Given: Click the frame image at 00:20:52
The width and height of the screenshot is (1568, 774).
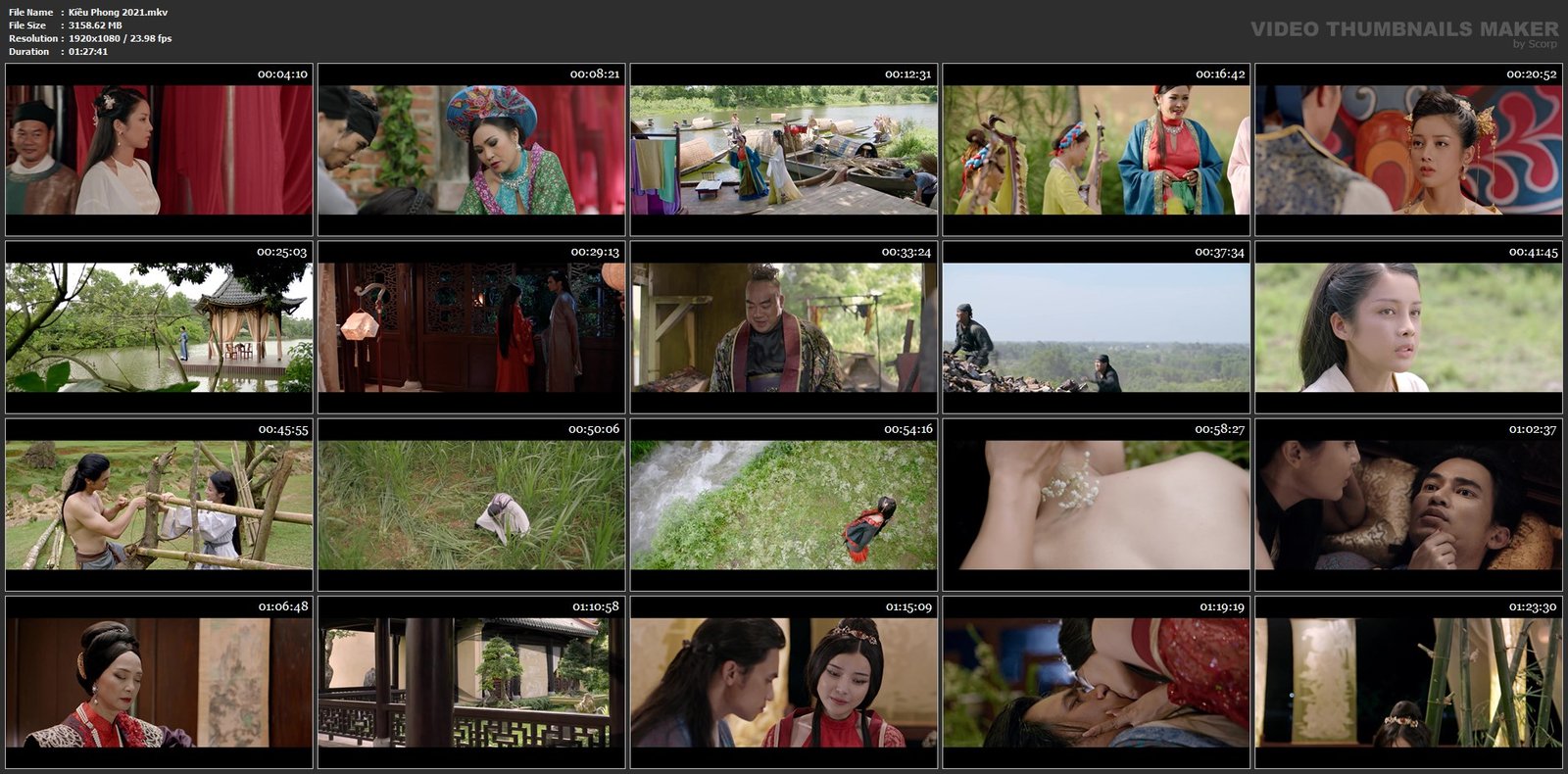Looking at the screenshot, I should click(1409, 150).
